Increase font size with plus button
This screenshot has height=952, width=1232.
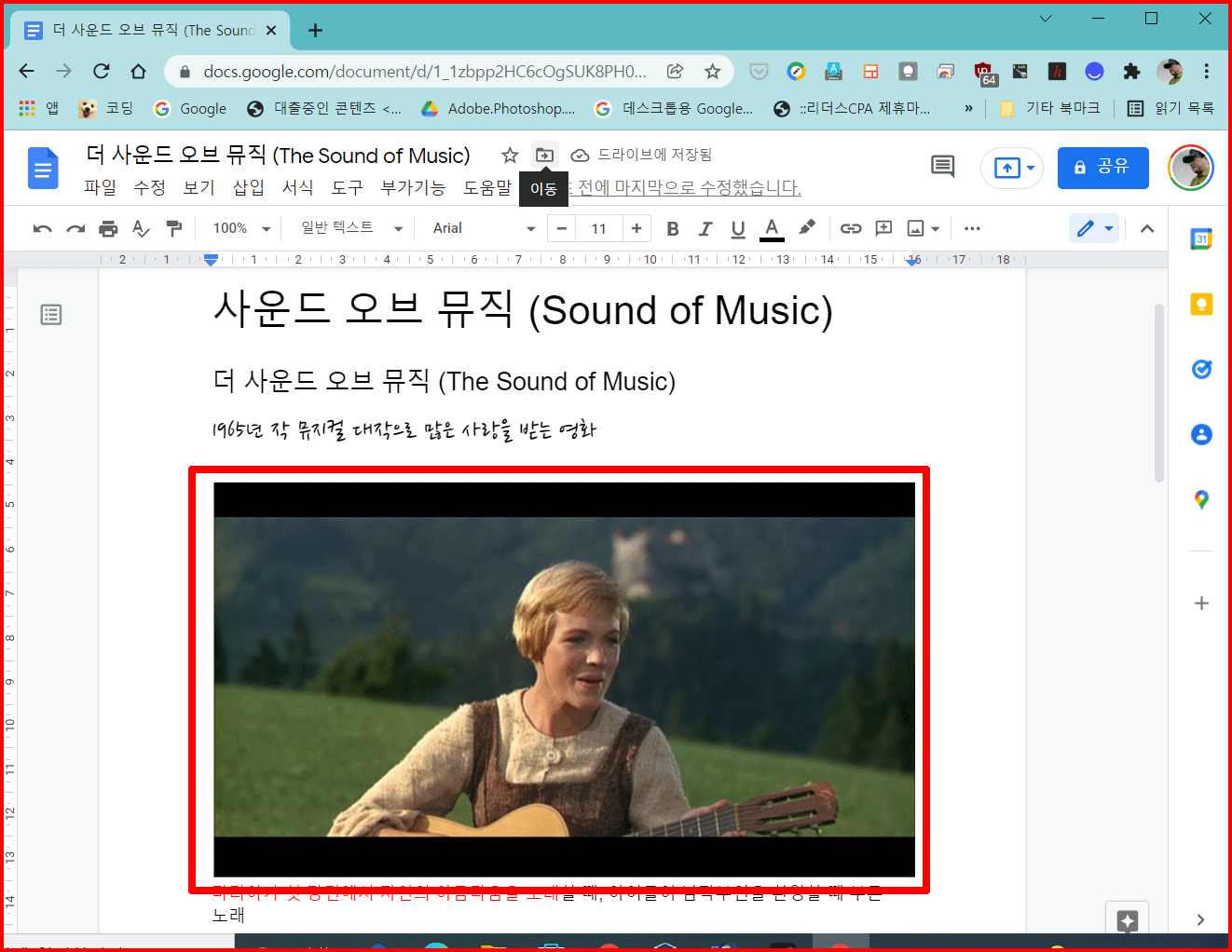pos(637,228)
